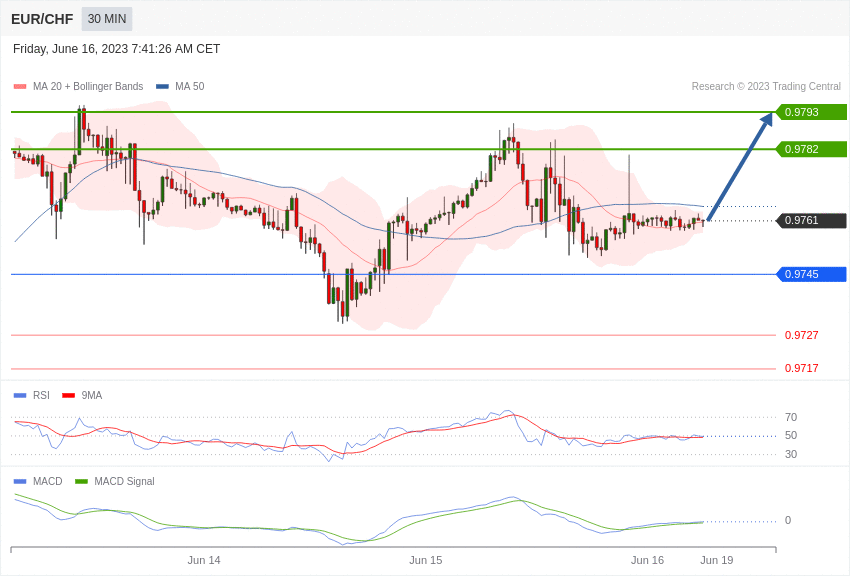Click the 0.9761 current price label
850x576 pixels.
811,221
